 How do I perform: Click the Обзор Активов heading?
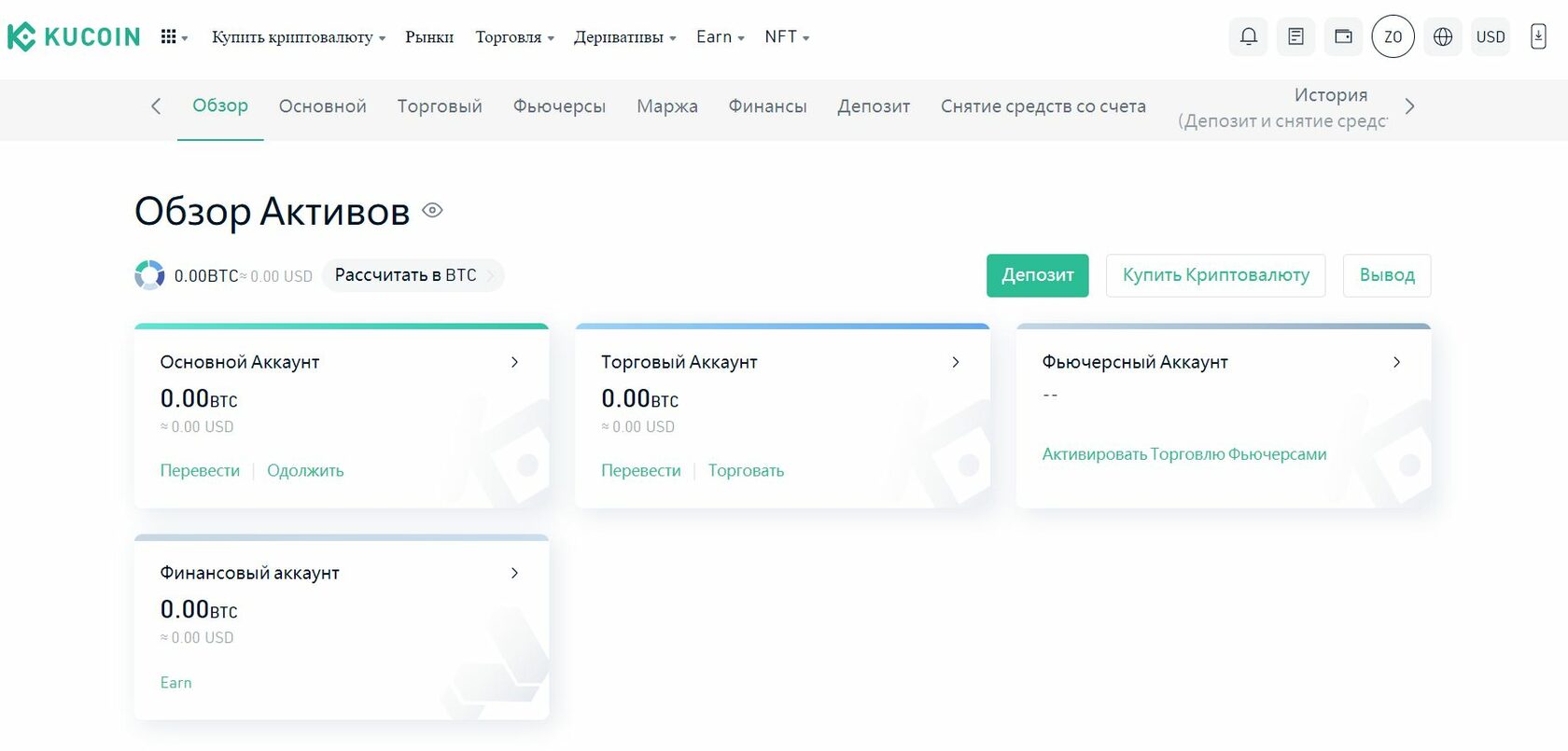pyautogui.click(x=273, y=212)
